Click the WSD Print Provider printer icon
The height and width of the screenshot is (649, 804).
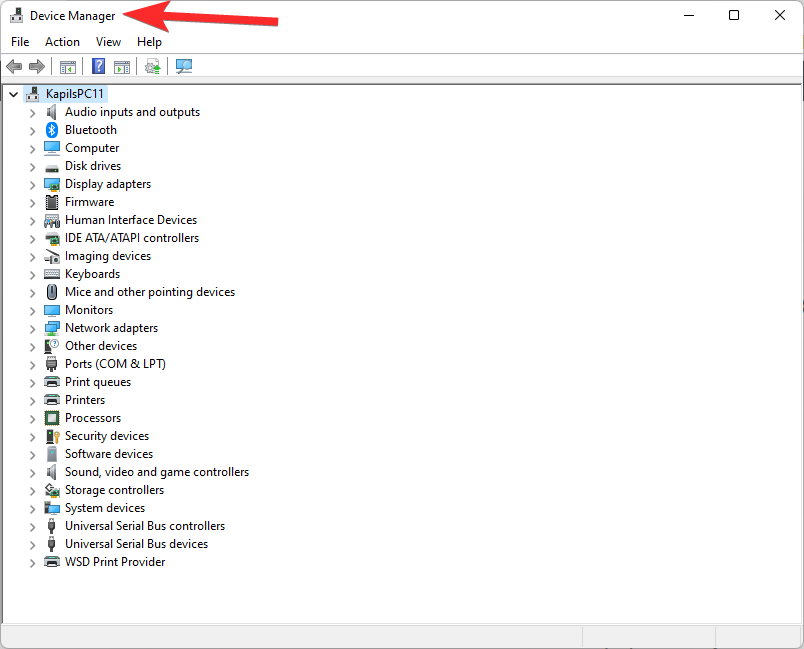coord(52,562)
